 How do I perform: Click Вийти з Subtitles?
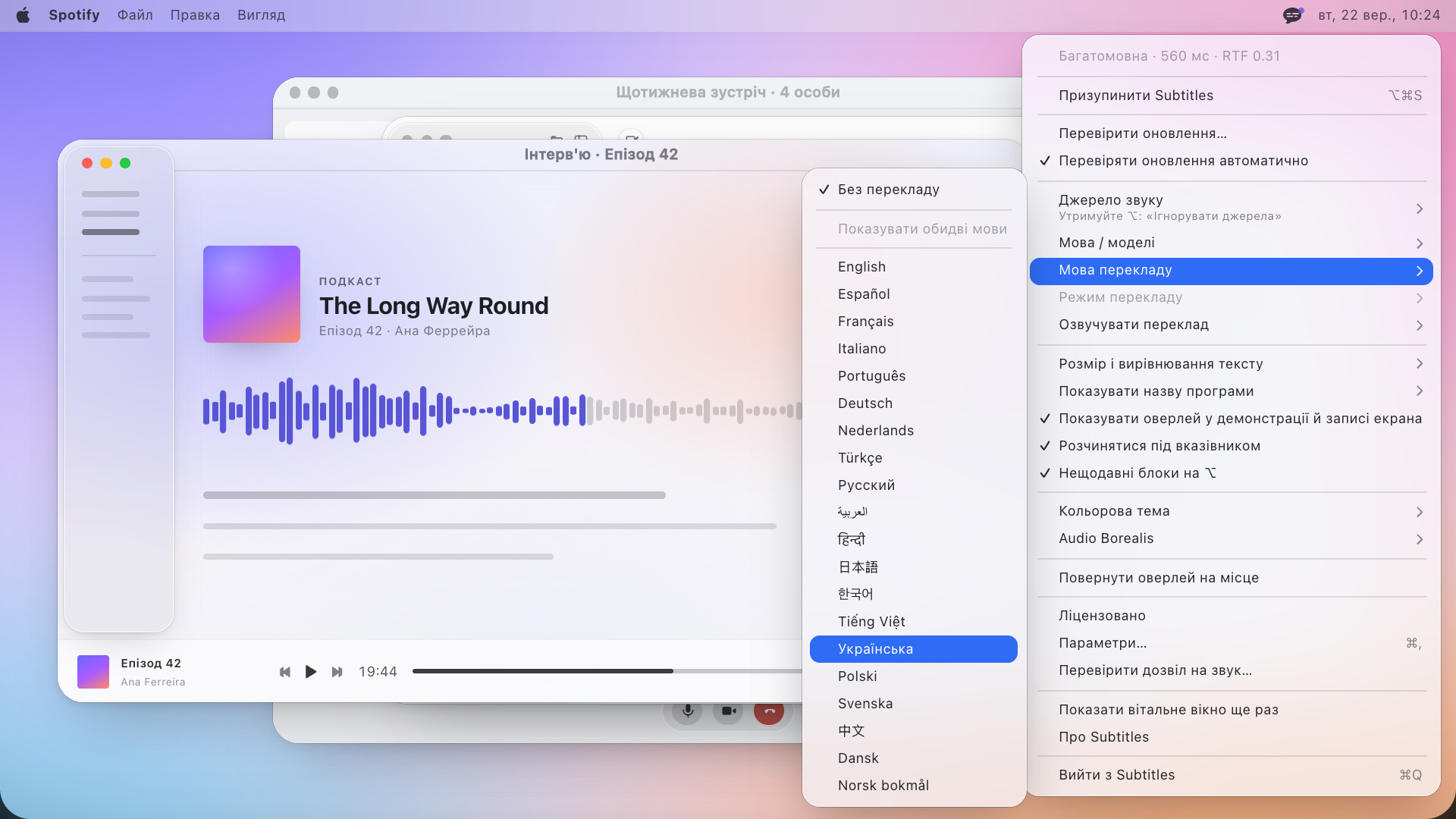coord(1232,775)
